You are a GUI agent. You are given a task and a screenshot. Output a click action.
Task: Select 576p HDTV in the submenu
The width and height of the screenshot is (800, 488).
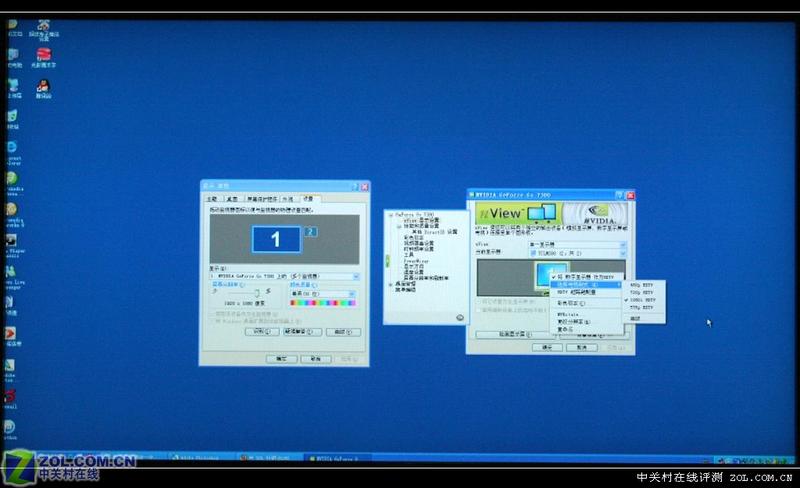point(644,307)
